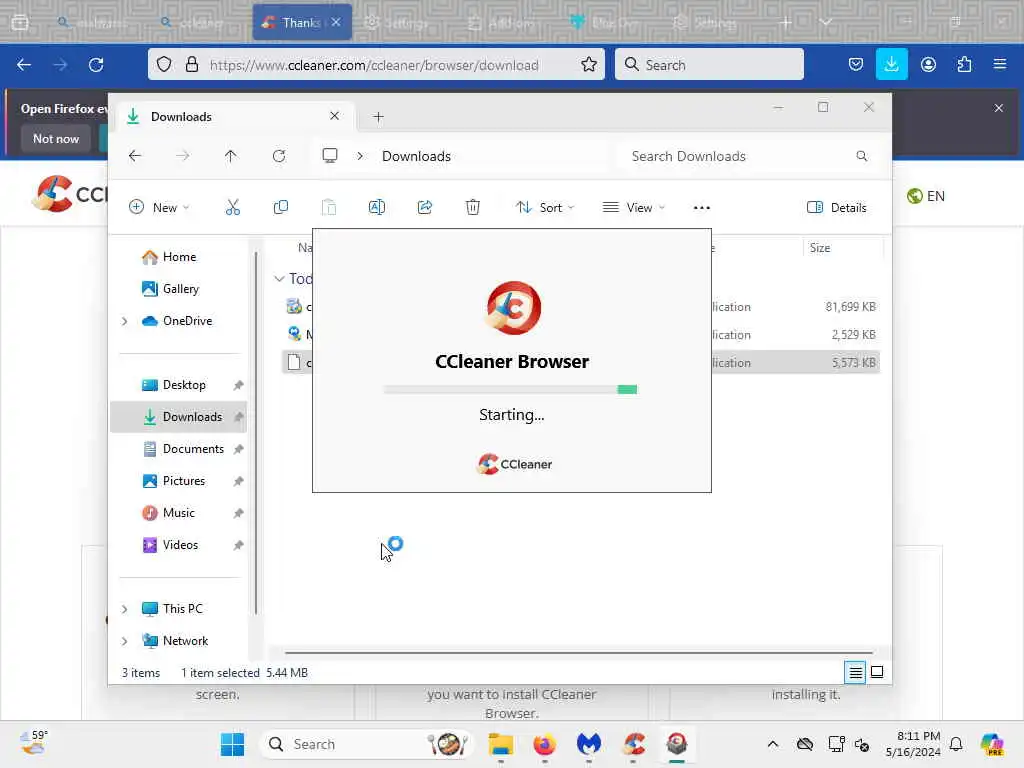Open Firefox downloads panel
This screenshot has width=1024, height=768.
pyautogui.click(x=891, y=64)
